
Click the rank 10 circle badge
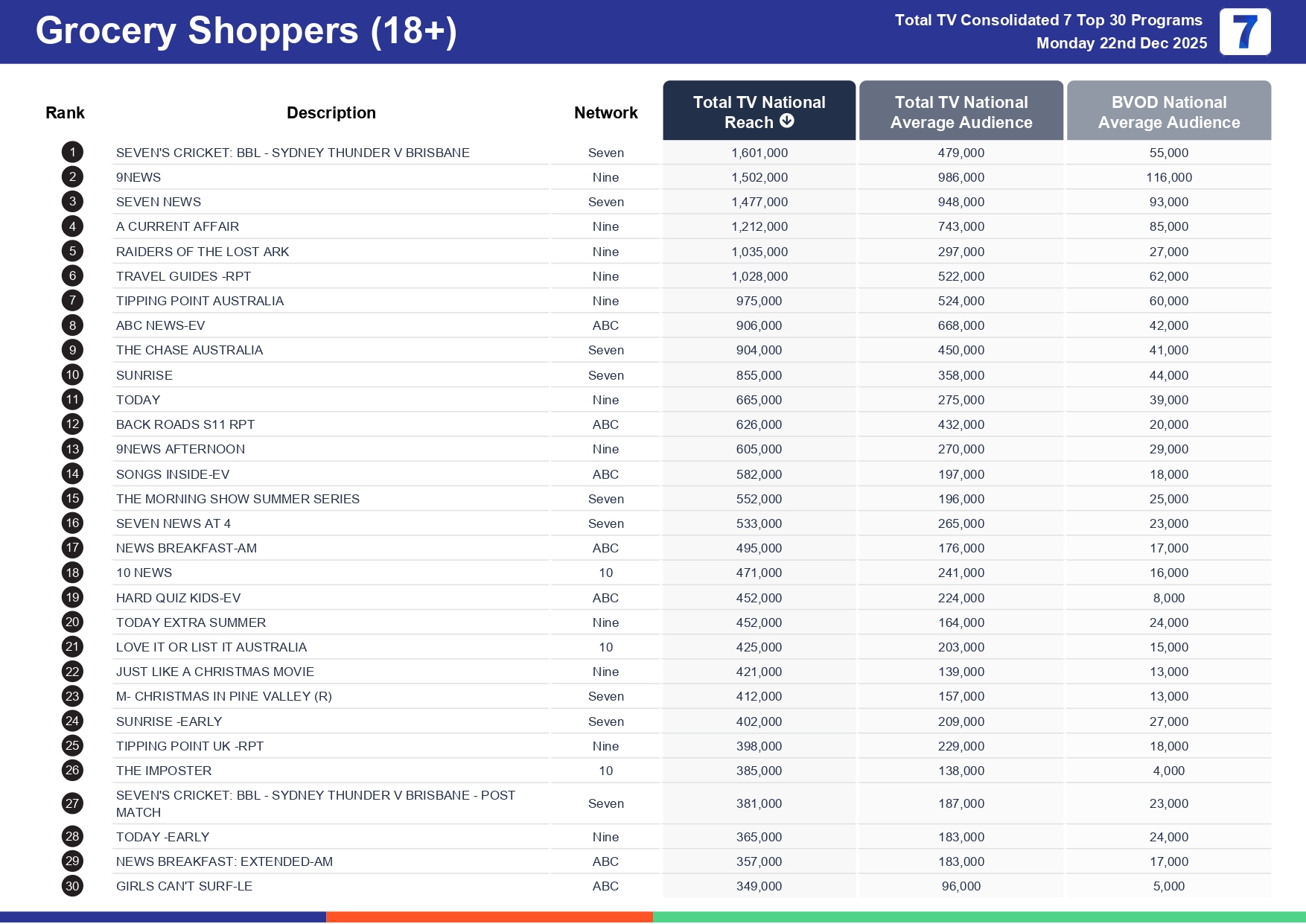(x=72, y=375)
